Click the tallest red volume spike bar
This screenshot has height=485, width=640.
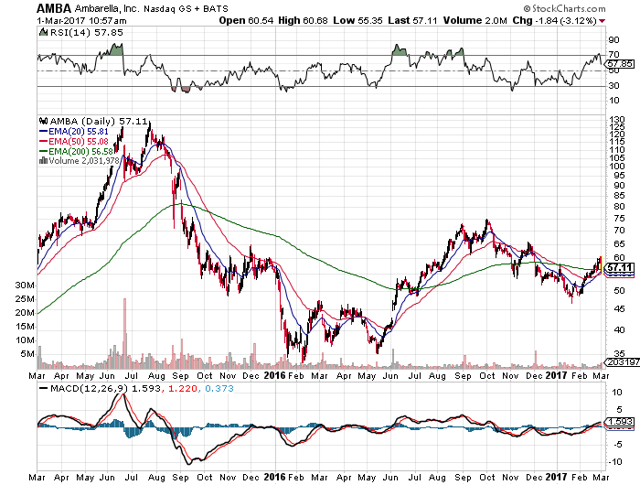(x=124, y=334)
